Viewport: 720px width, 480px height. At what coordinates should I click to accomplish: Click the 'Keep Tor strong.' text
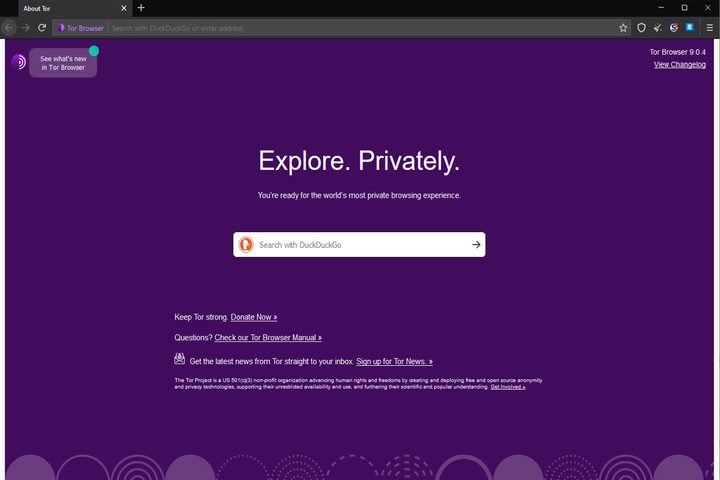201,317
